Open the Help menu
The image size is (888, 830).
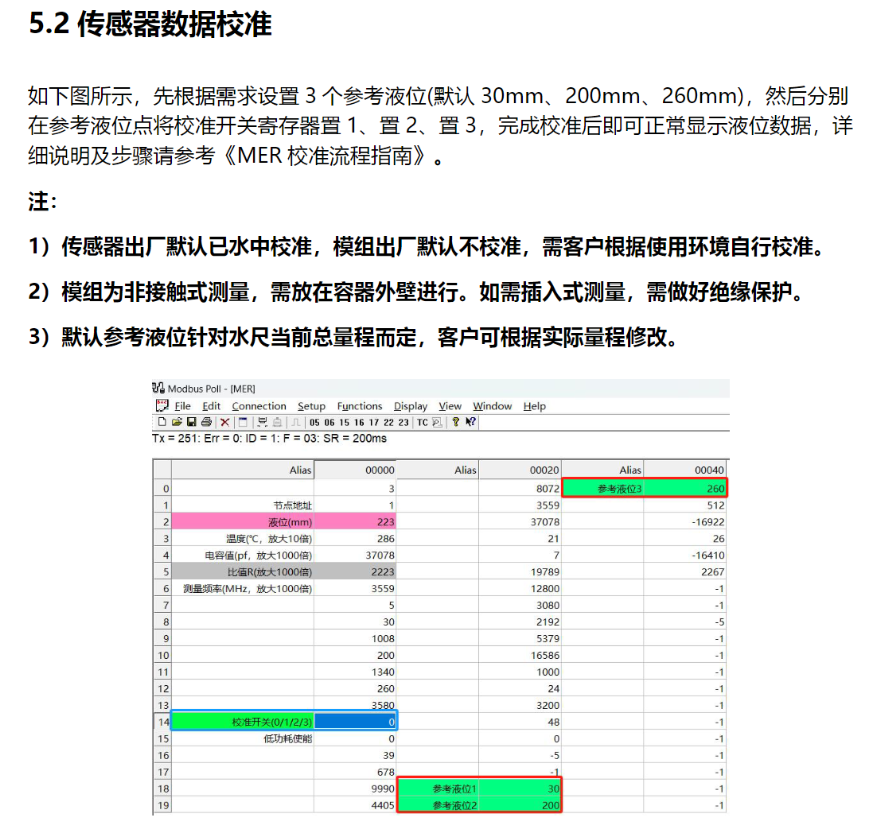(x=535, y=406)
